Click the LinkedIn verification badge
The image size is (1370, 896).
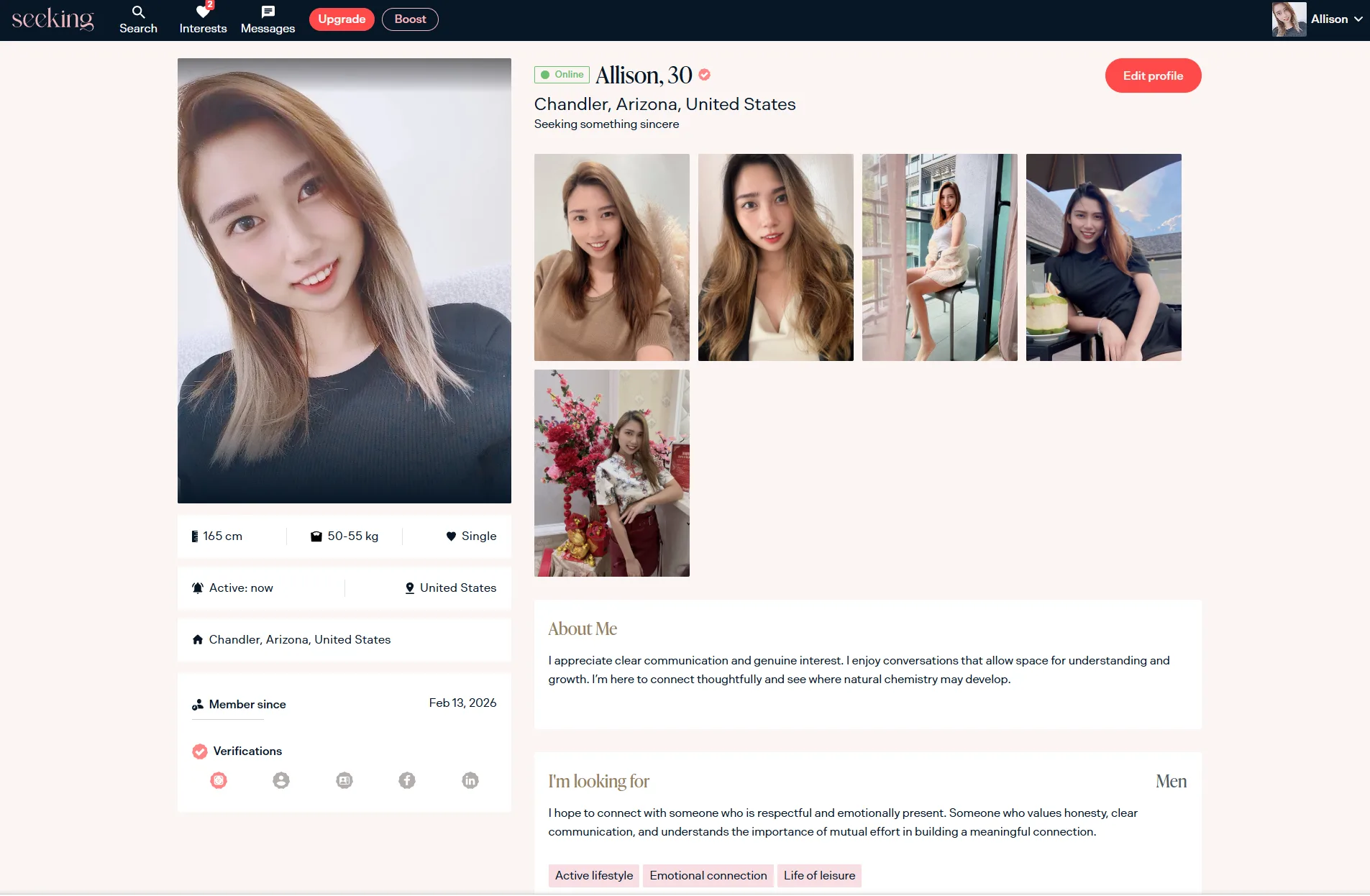(470, 780)
